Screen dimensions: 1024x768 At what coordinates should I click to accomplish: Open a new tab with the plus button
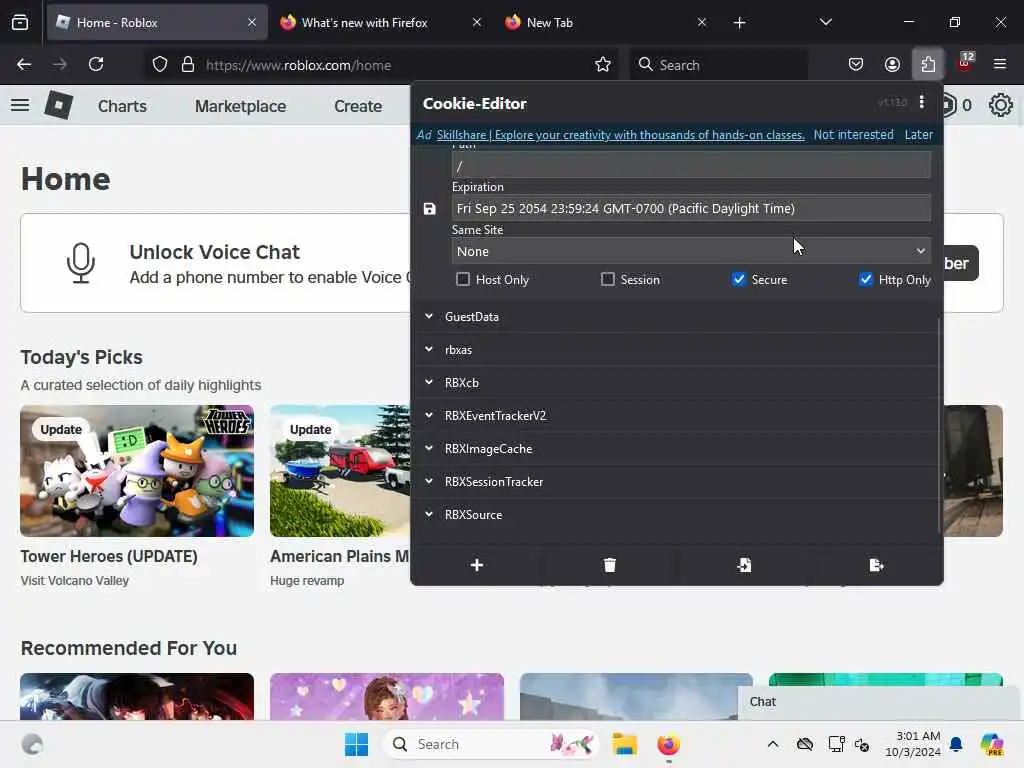[739, 23]
